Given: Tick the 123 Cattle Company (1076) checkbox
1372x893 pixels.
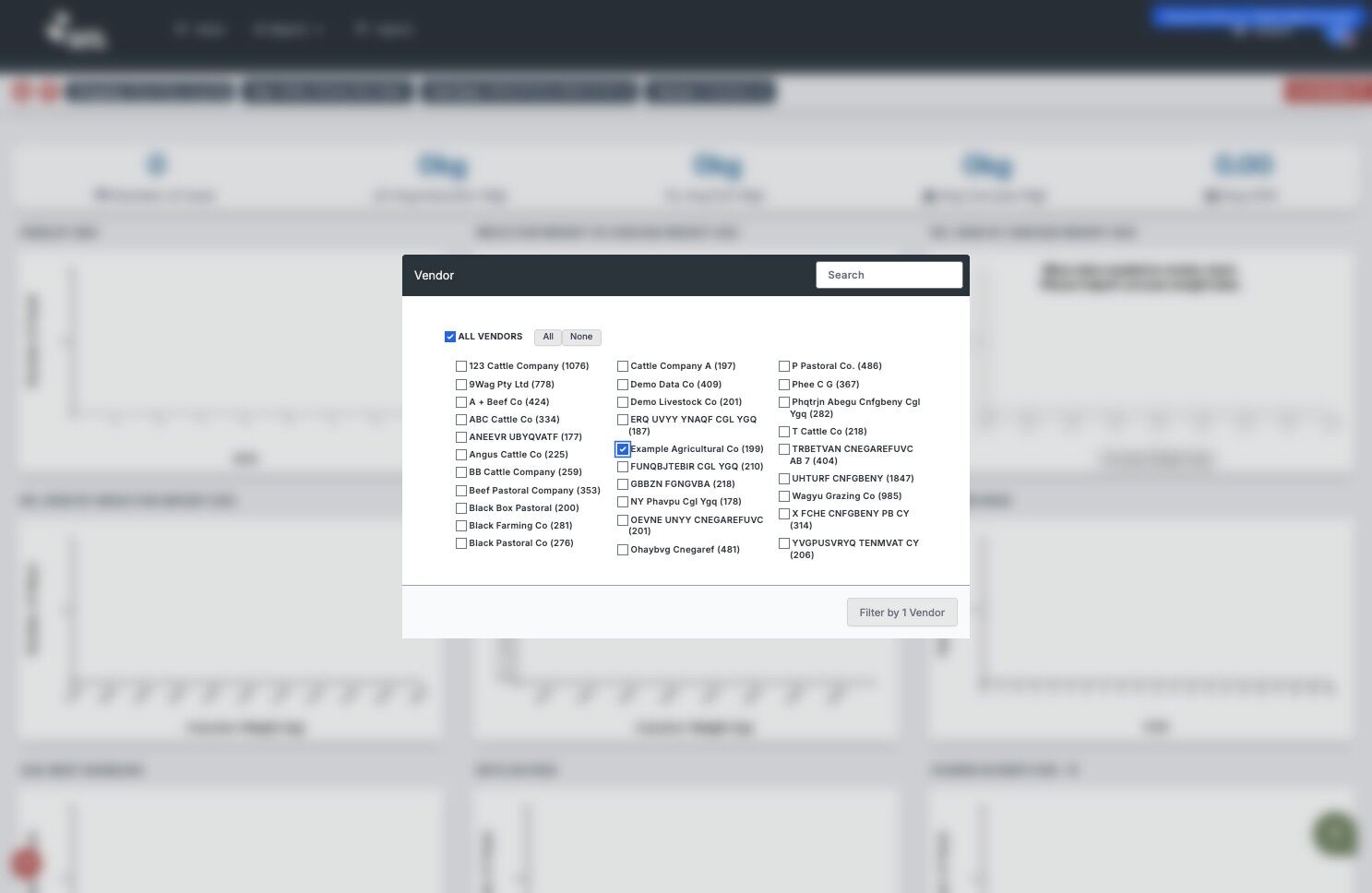Looking at the screenshot, I should [461, 366].
